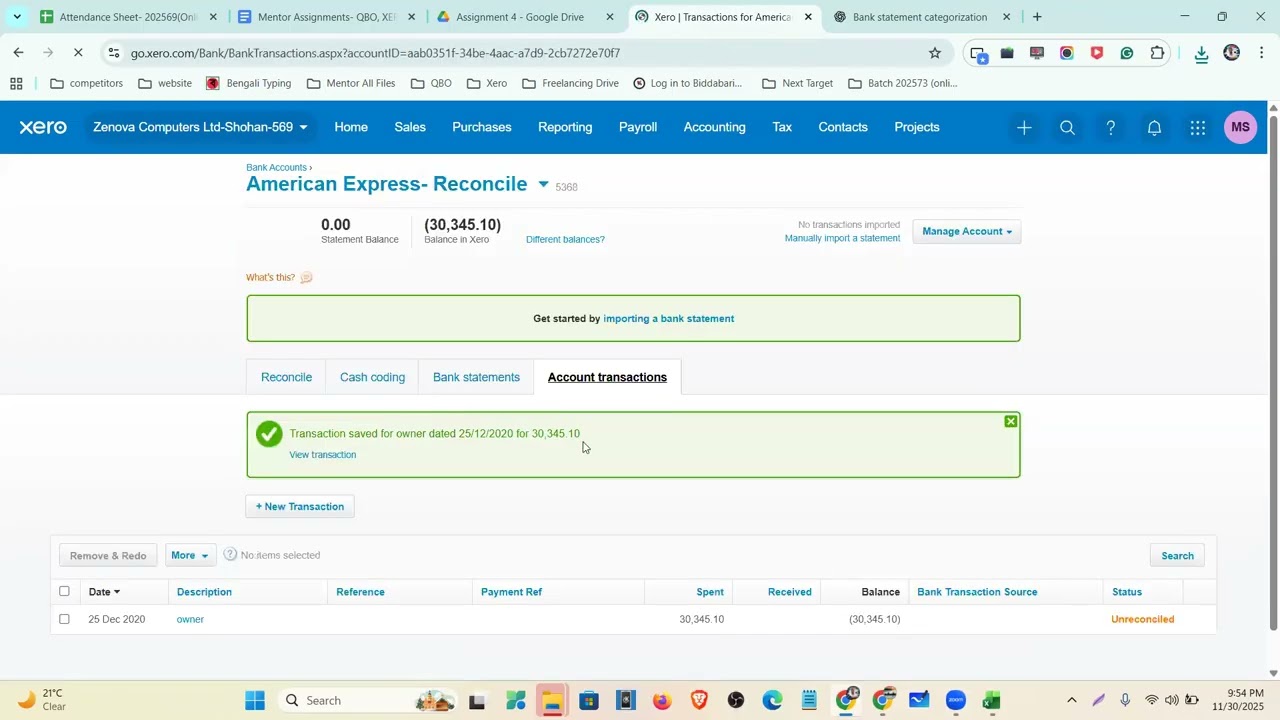Open the Projects menu
This screenshot has height=720, width=1280.
(917, 127)
